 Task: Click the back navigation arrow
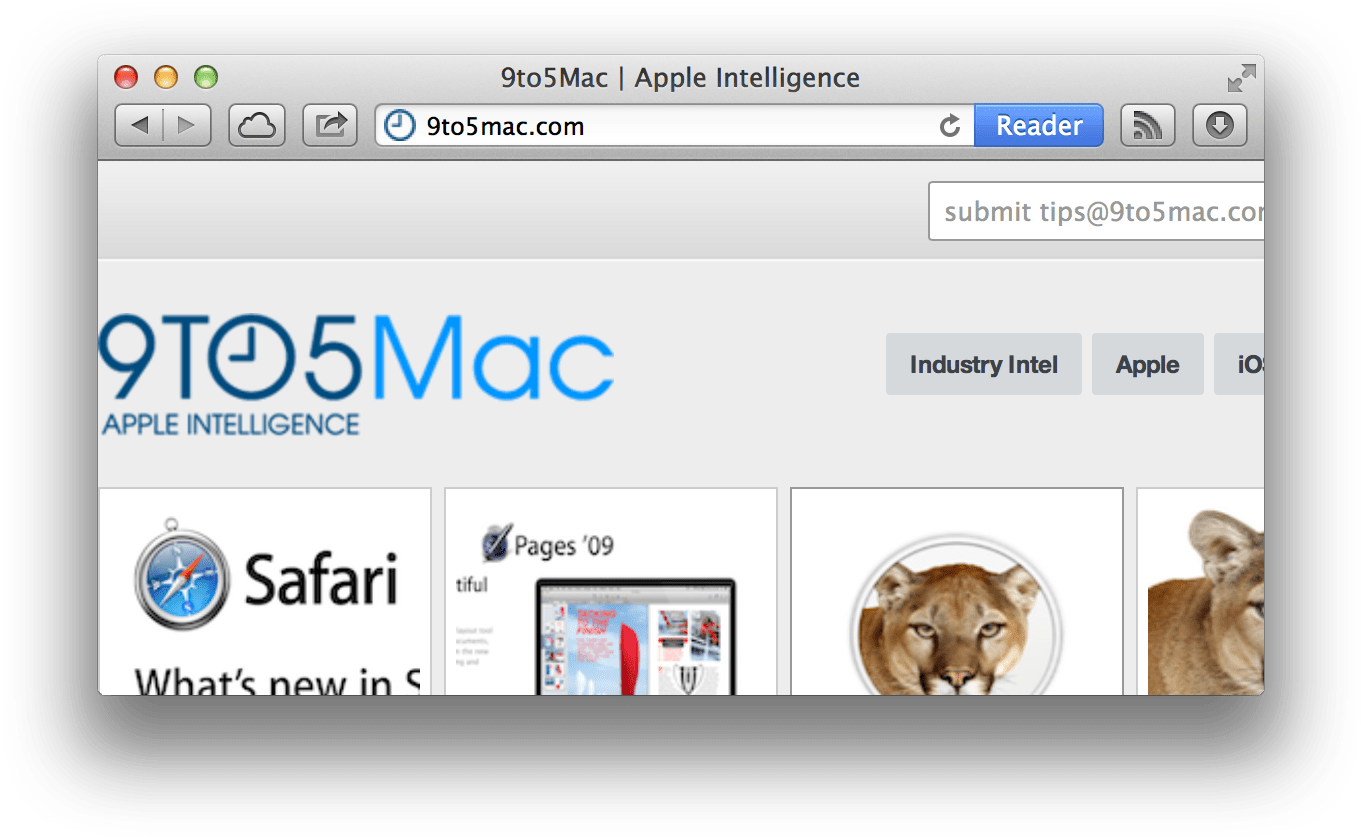[141, 125]
